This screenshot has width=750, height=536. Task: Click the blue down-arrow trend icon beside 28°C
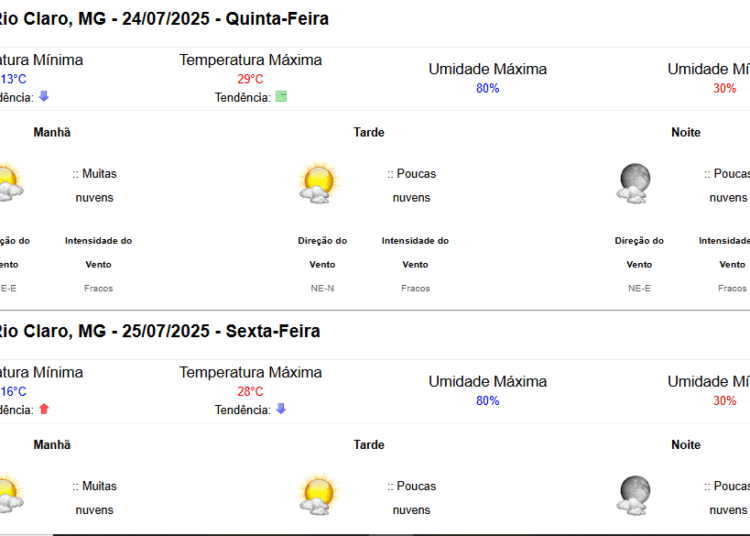point(281,409)
